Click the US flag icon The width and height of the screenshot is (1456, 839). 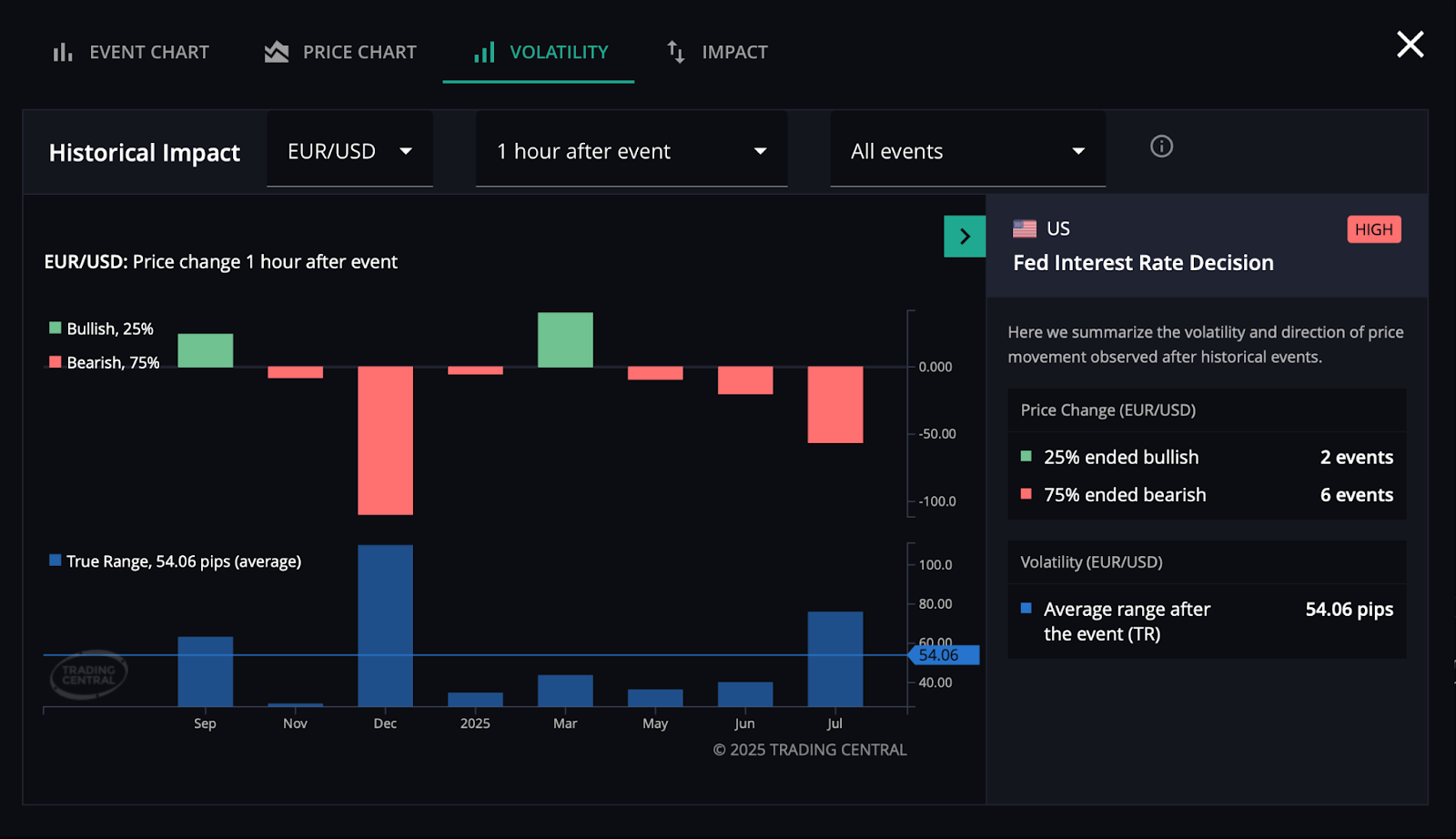(1025, 229)
